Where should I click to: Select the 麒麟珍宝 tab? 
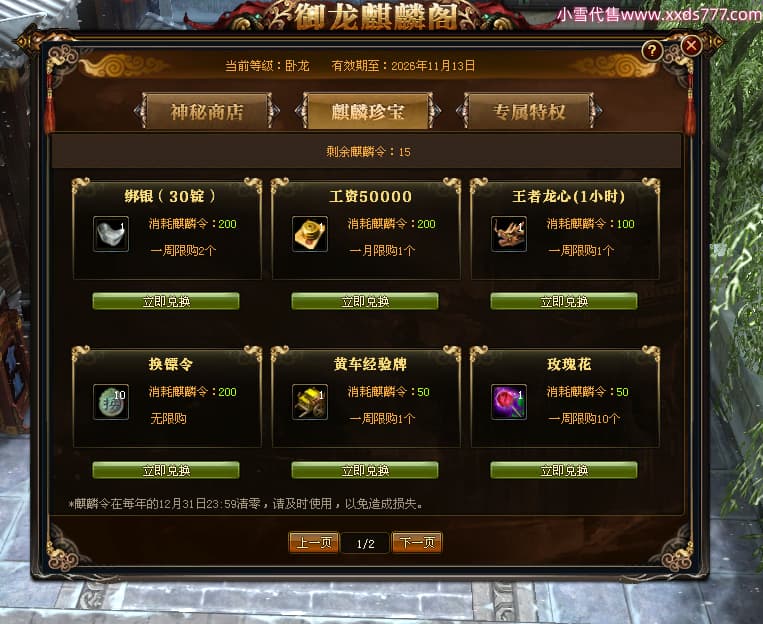[368, 111]
